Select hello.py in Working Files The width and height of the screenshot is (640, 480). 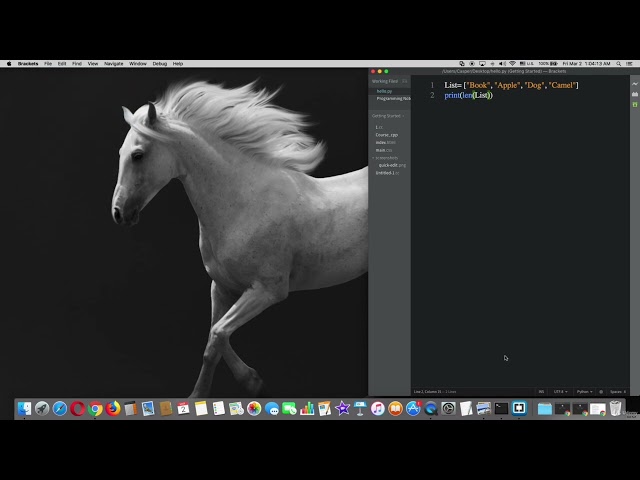point(384,91)
